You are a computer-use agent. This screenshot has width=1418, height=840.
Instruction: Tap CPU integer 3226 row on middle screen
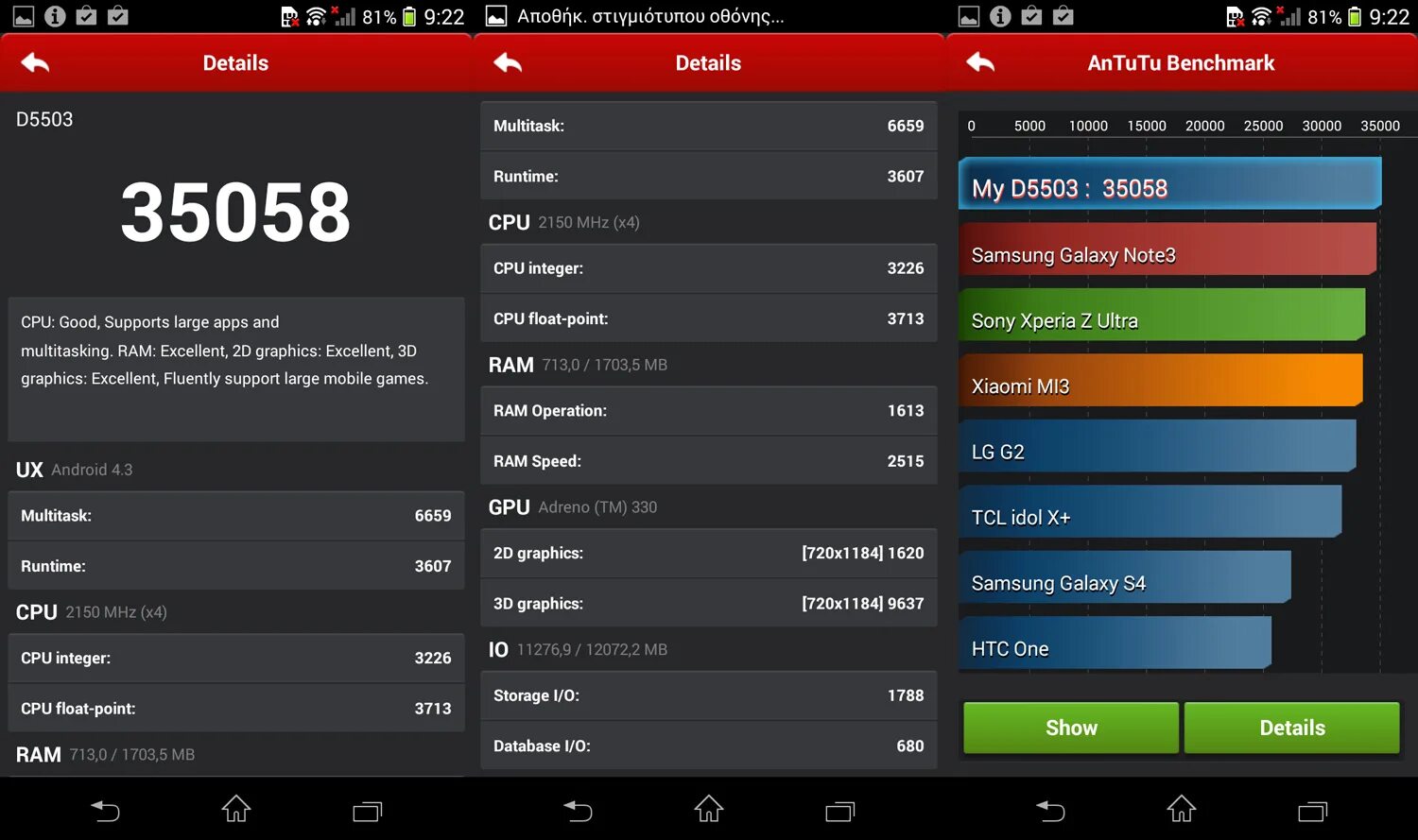point(709,268)
